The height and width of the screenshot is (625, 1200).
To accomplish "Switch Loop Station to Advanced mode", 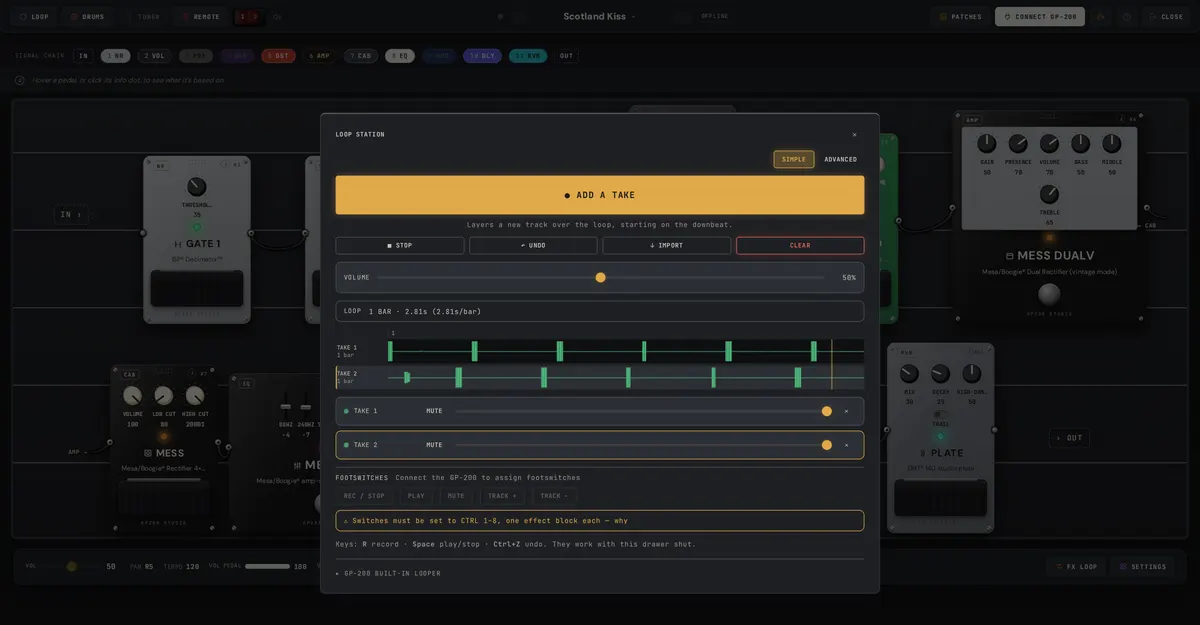I will [840, 159].
